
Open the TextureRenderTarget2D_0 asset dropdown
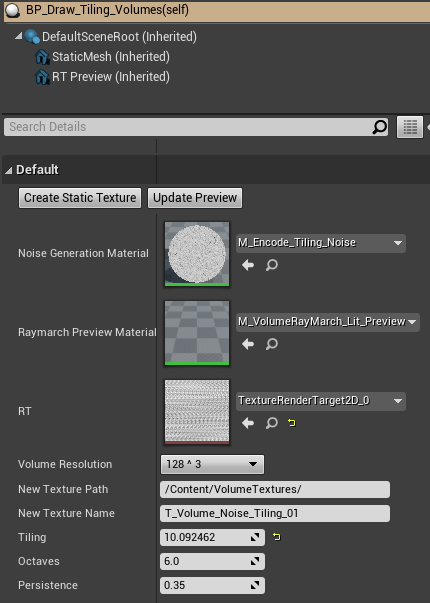[x=321, y=401]
